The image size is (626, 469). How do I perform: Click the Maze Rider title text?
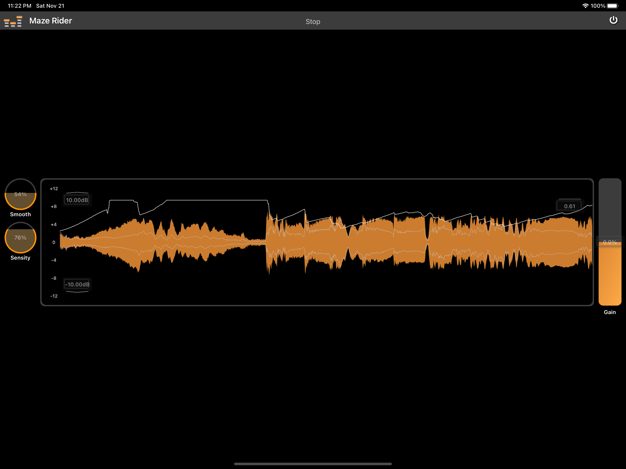[49, 21]
